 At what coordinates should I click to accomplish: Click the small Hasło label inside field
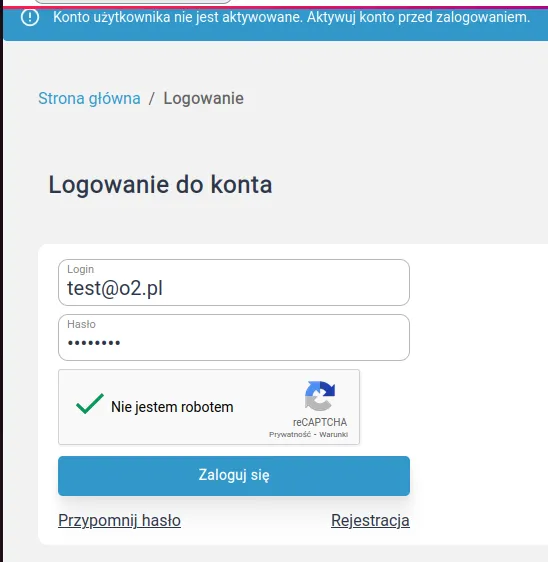(81, 324)
